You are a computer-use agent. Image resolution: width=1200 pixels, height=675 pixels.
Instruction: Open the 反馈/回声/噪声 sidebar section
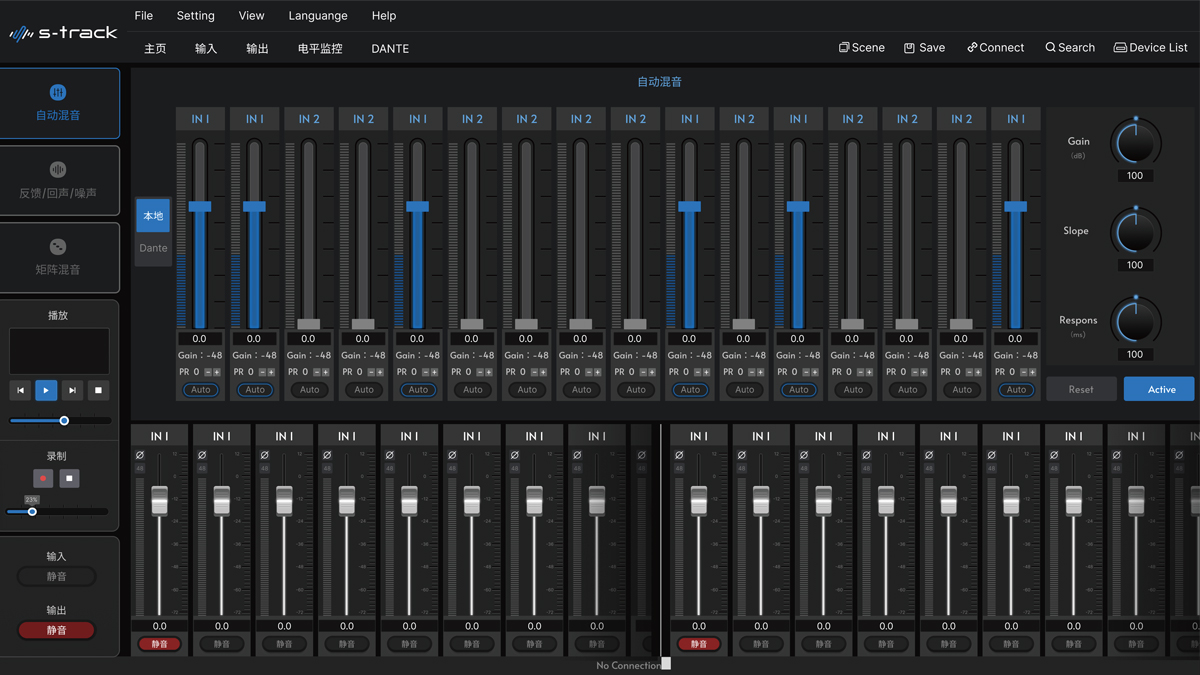(58, 181)
